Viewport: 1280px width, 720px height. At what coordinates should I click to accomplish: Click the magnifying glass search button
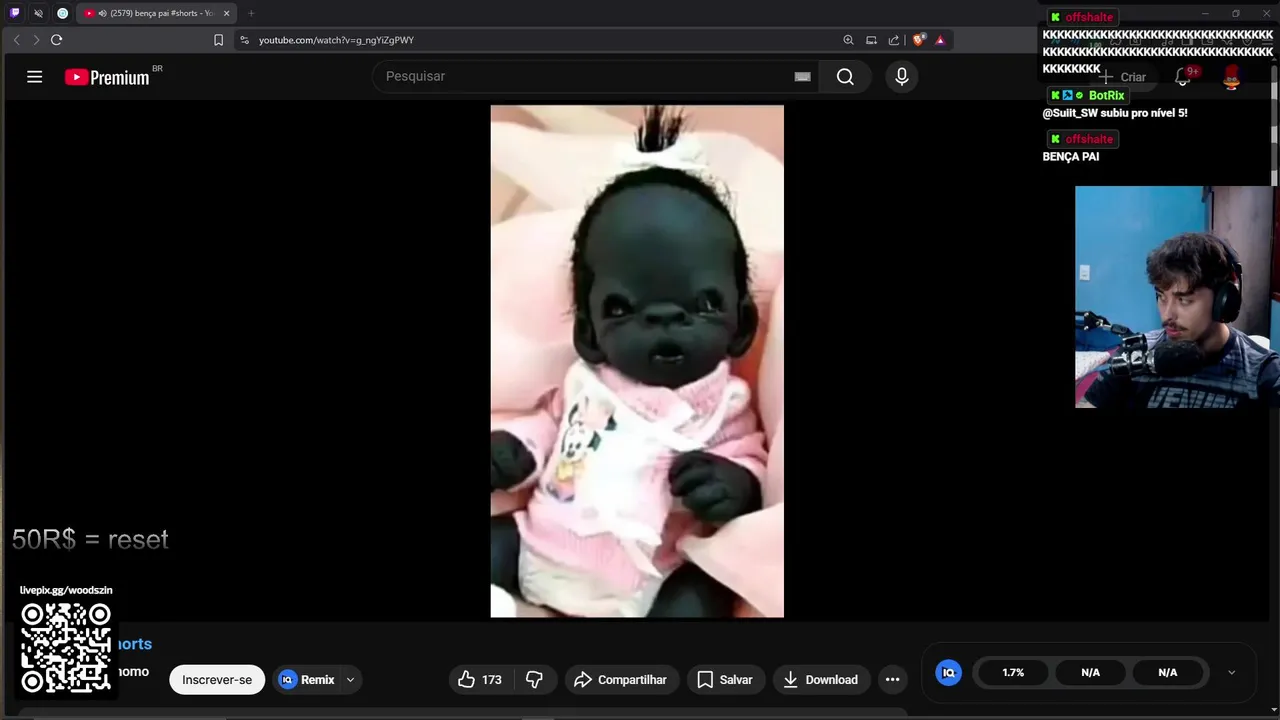click(x=845, y=77)
